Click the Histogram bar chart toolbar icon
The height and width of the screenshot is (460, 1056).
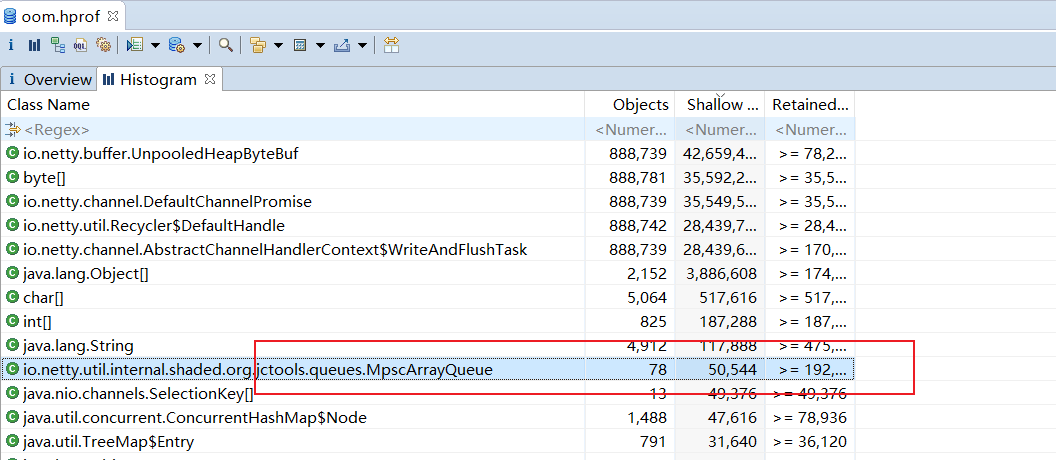click(34, 45)
